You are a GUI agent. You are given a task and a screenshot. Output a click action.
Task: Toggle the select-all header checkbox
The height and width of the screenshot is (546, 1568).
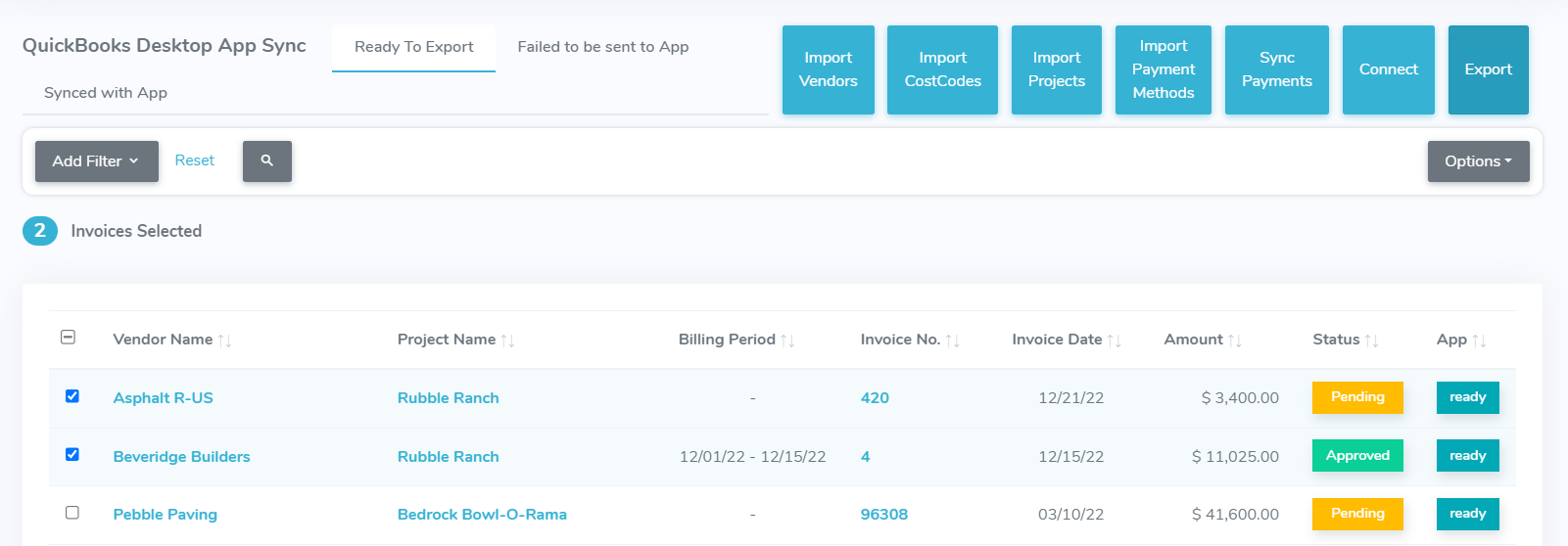pyautogui.click(x=69, y=338)
